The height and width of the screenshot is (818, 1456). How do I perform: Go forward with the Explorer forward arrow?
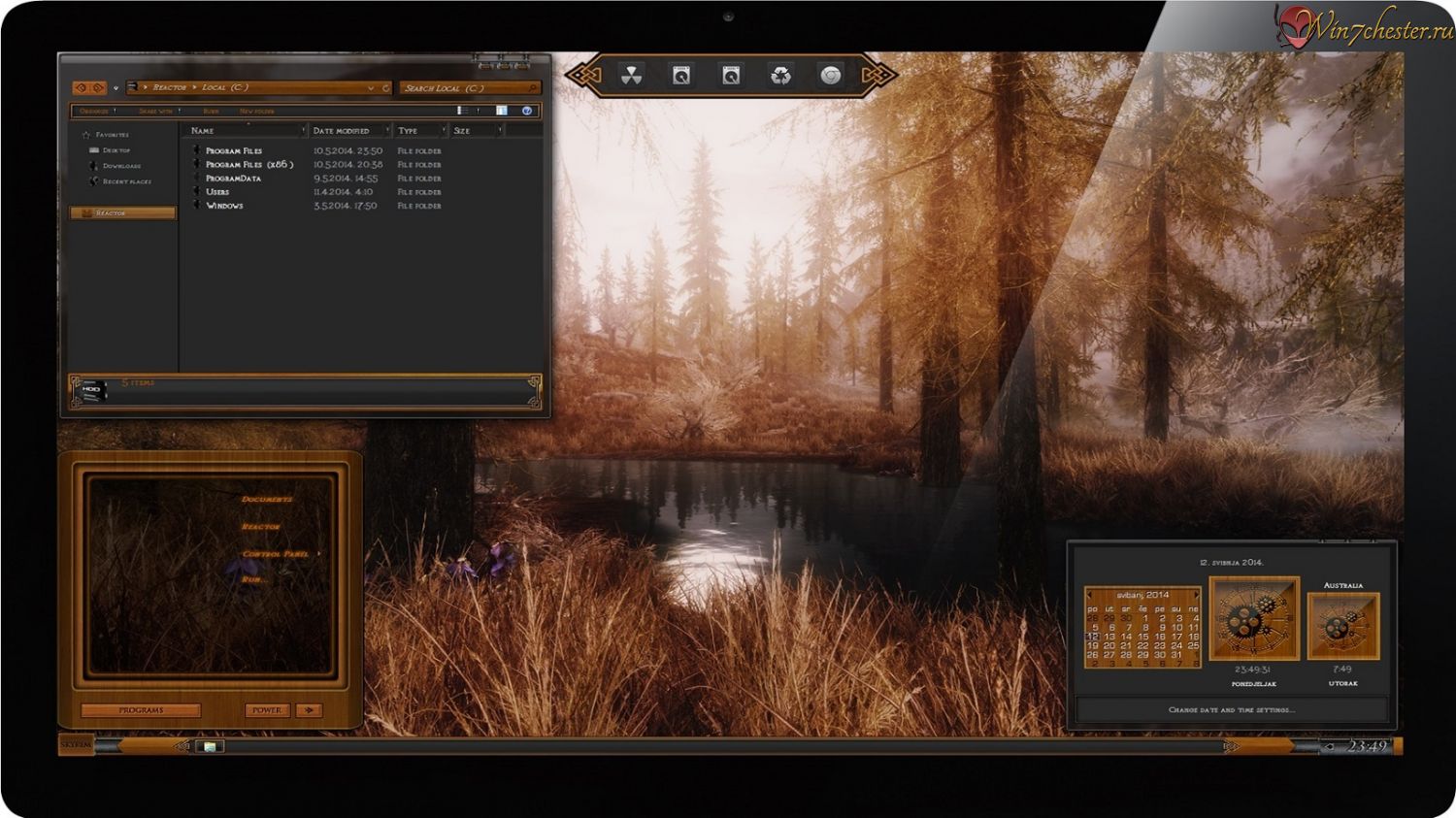pyautogui.click(x=97, y=88)
